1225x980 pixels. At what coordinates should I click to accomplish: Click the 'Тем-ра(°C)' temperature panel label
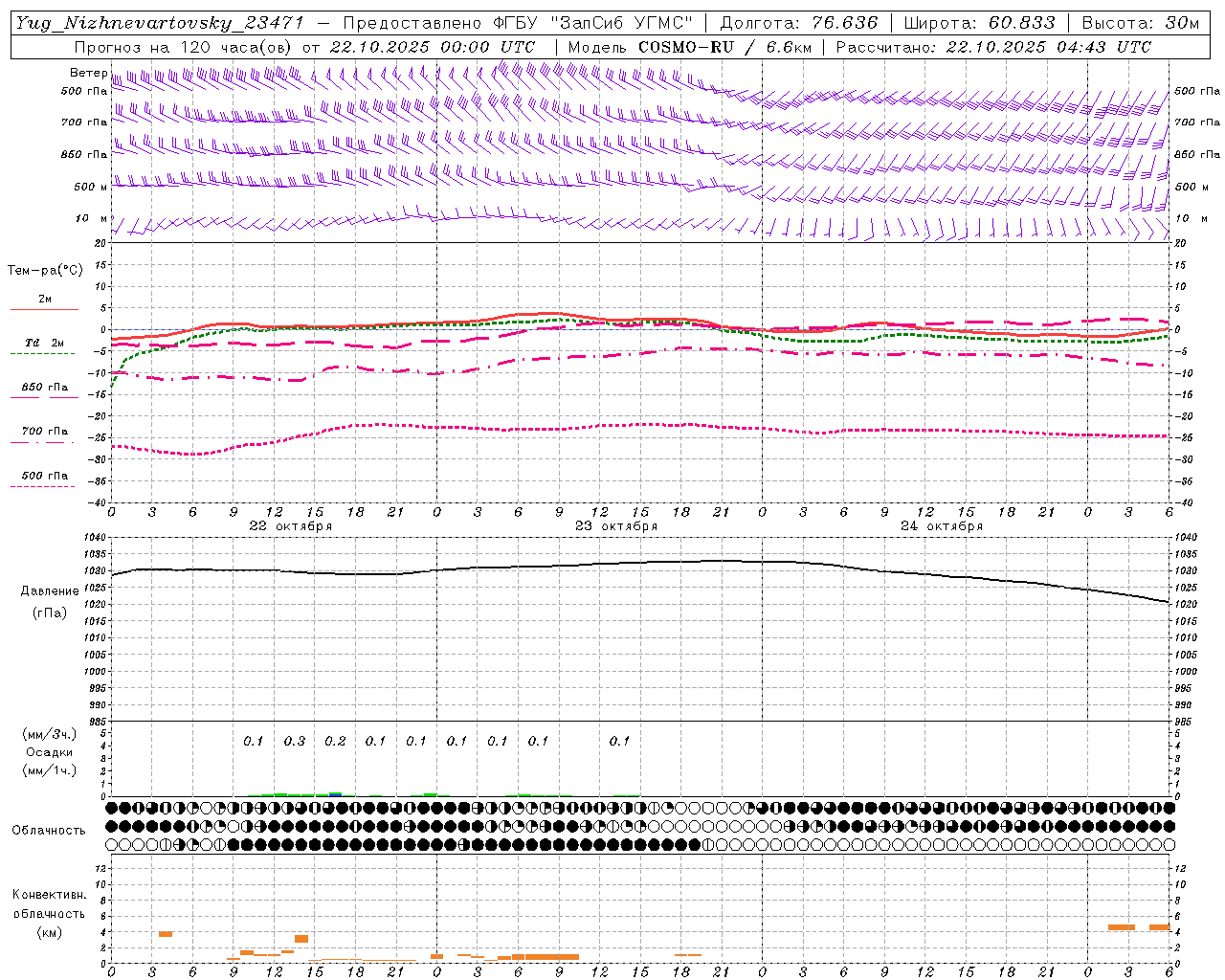[x=45, y=271]
